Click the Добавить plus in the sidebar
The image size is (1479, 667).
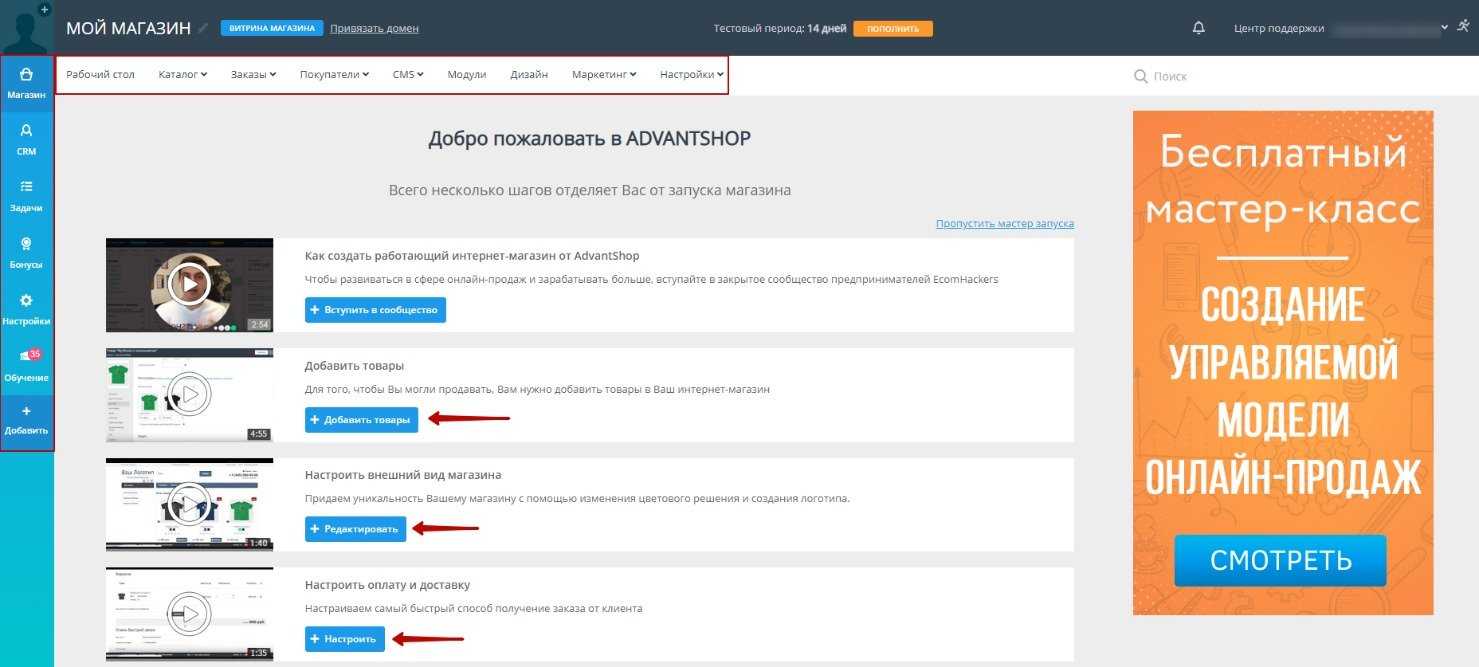(27, 420)
